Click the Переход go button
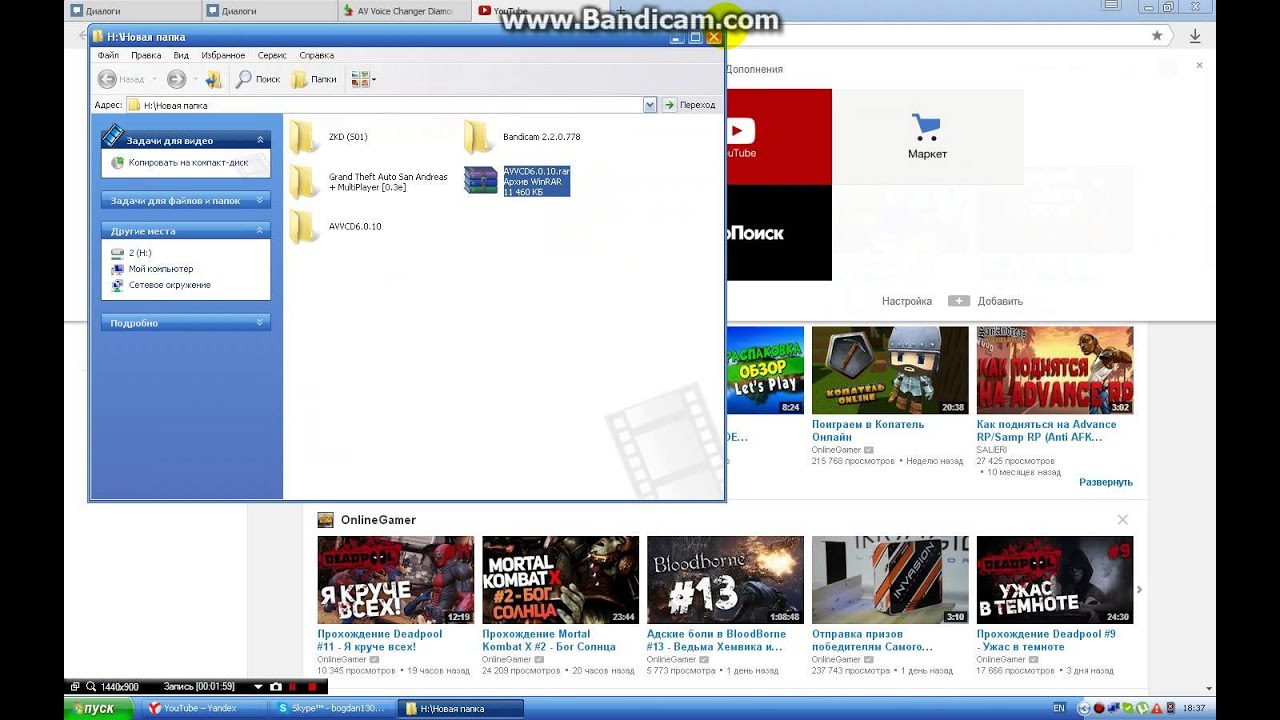Viewport: 1280px width, 720px height. tap(689, 105)
